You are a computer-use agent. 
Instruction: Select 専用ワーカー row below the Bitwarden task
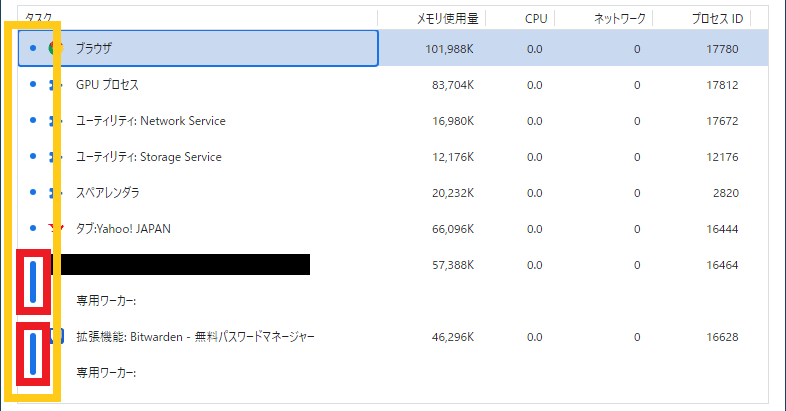click(x=106, y=372)
